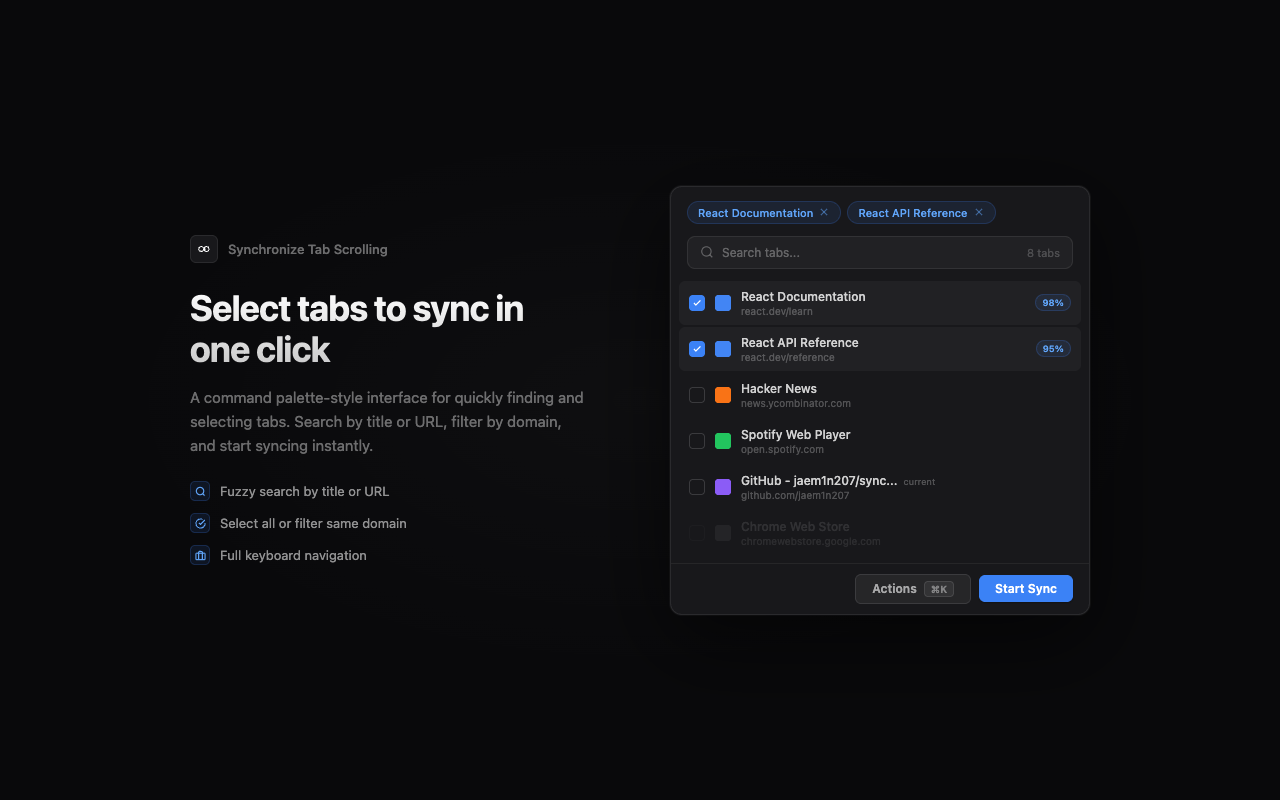Check the Chrome Web Store checkbox
Image resolution: width=1280 pixels, height=800 pixels.
click(x=697, y=533)
